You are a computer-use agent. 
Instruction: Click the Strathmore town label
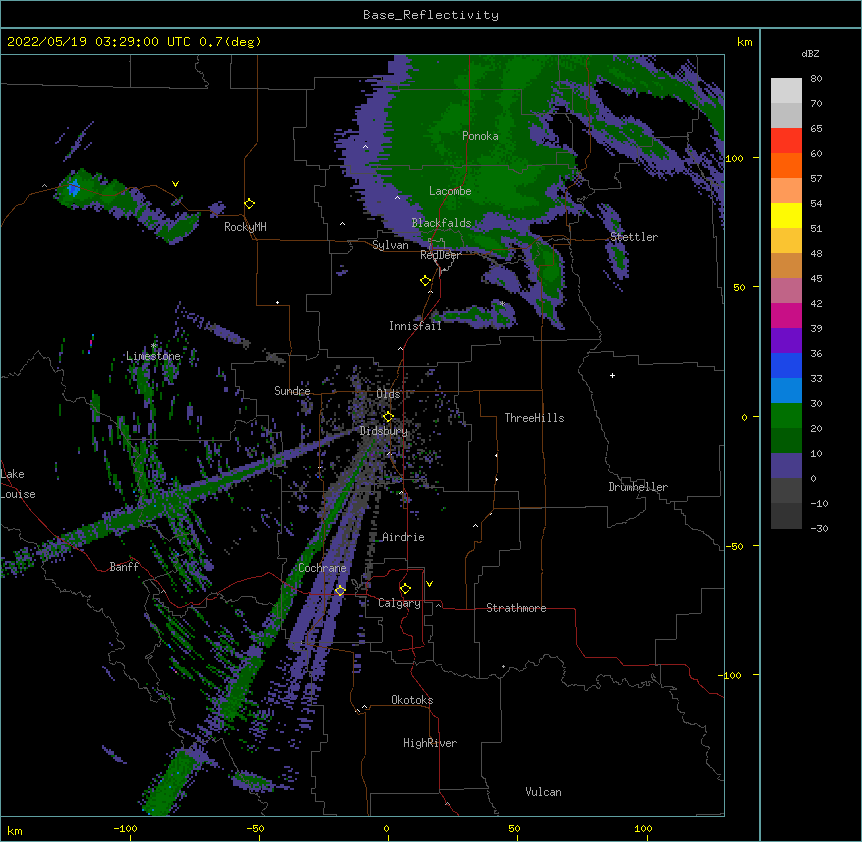point(516,608)
